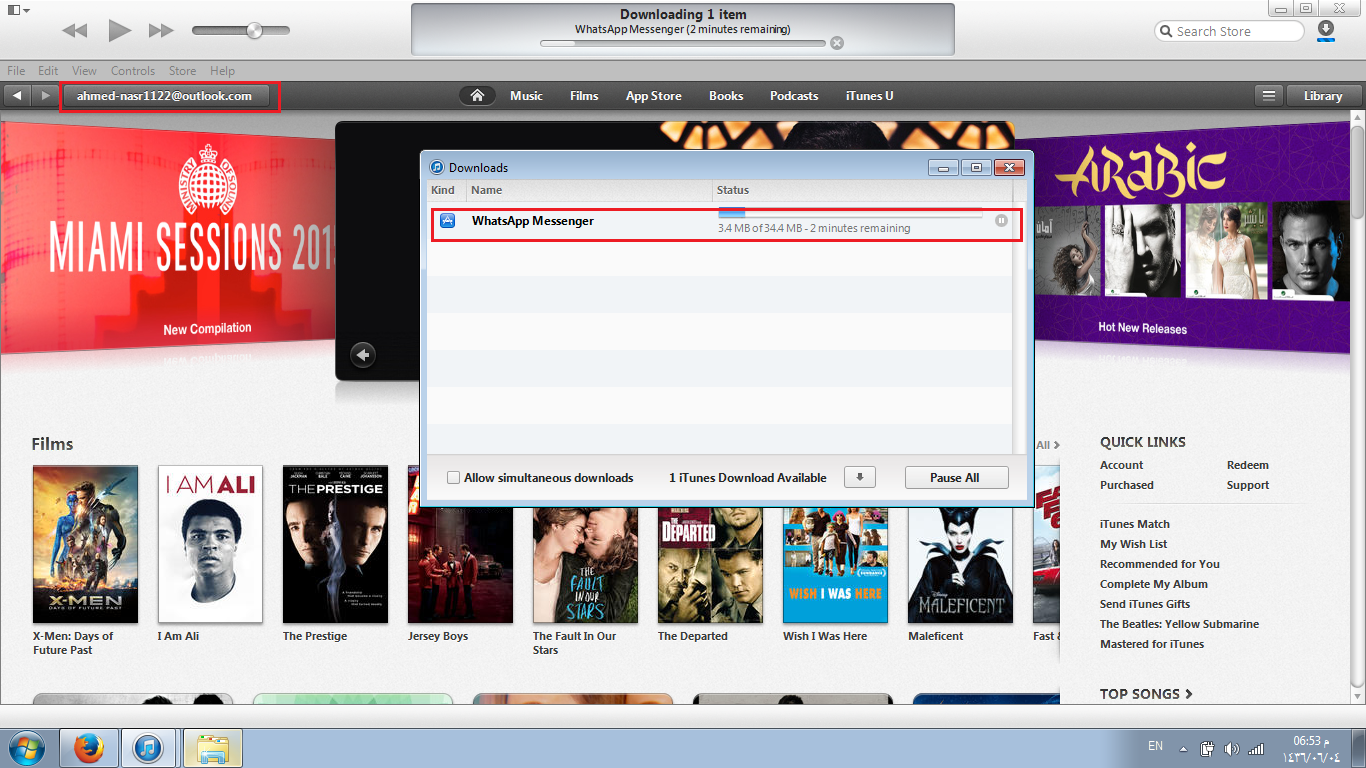Click the Jersey Boys title link
The width and height of the screenshot is (1366, 768).
[x=438, y=636]
